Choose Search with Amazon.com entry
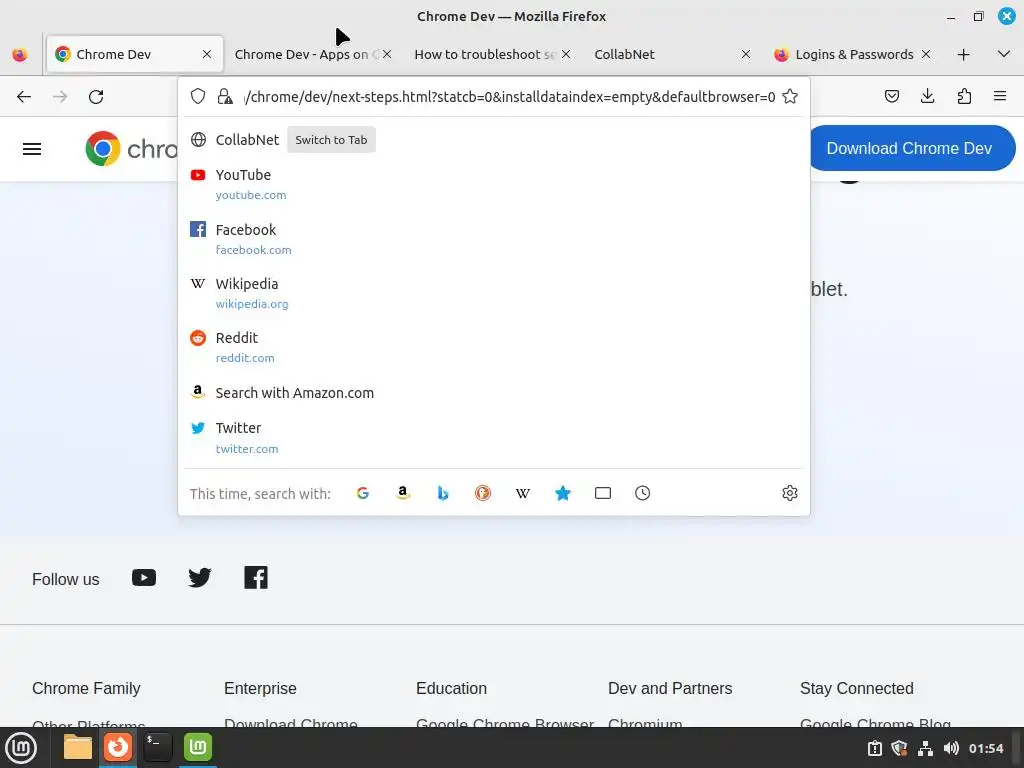 494,392
